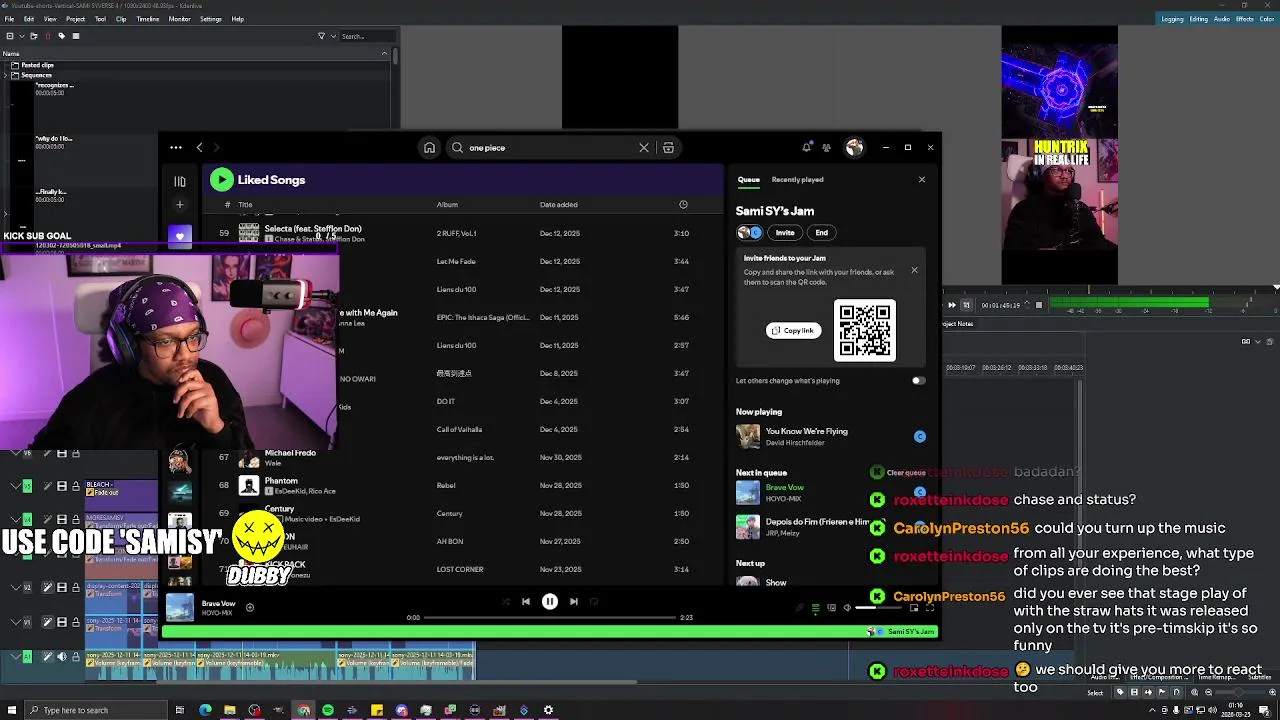Screen dimensions: 1280x720
Task: Go to Spotify Home
Action: [x=429, y=148]
